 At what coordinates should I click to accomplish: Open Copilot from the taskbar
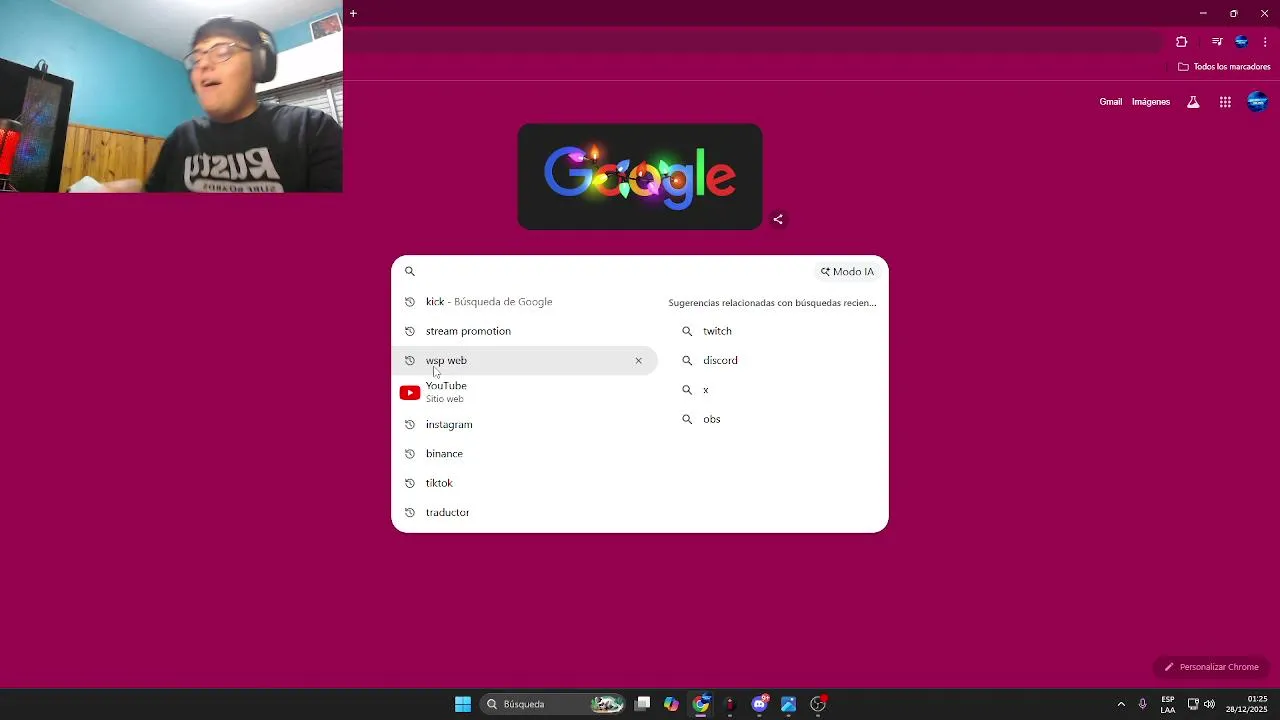672,704
